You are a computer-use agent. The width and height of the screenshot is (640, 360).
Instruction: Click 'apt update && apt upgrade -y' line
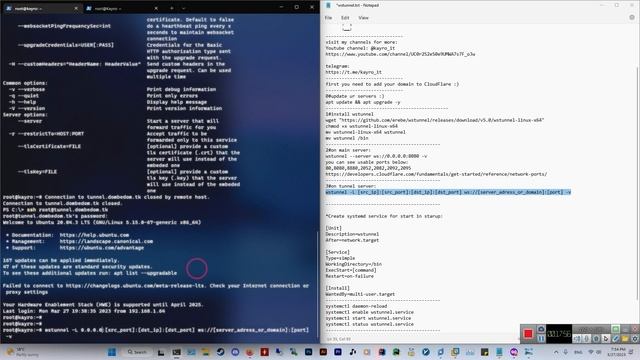362,102
